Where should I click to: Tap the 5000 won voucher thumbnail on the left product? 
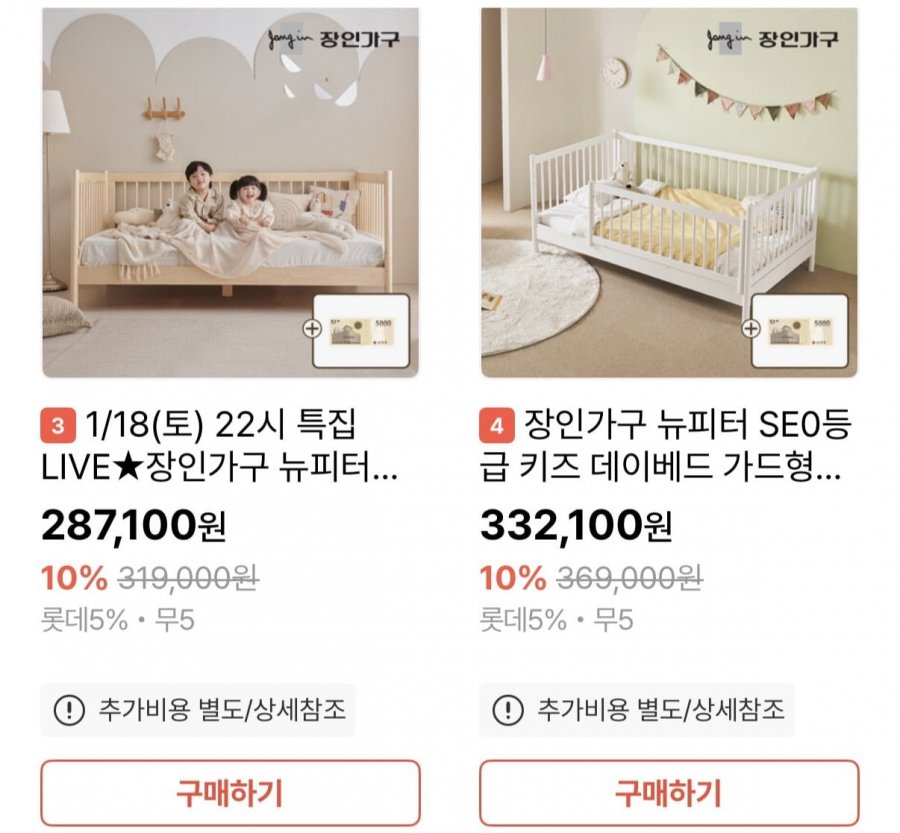362,331
